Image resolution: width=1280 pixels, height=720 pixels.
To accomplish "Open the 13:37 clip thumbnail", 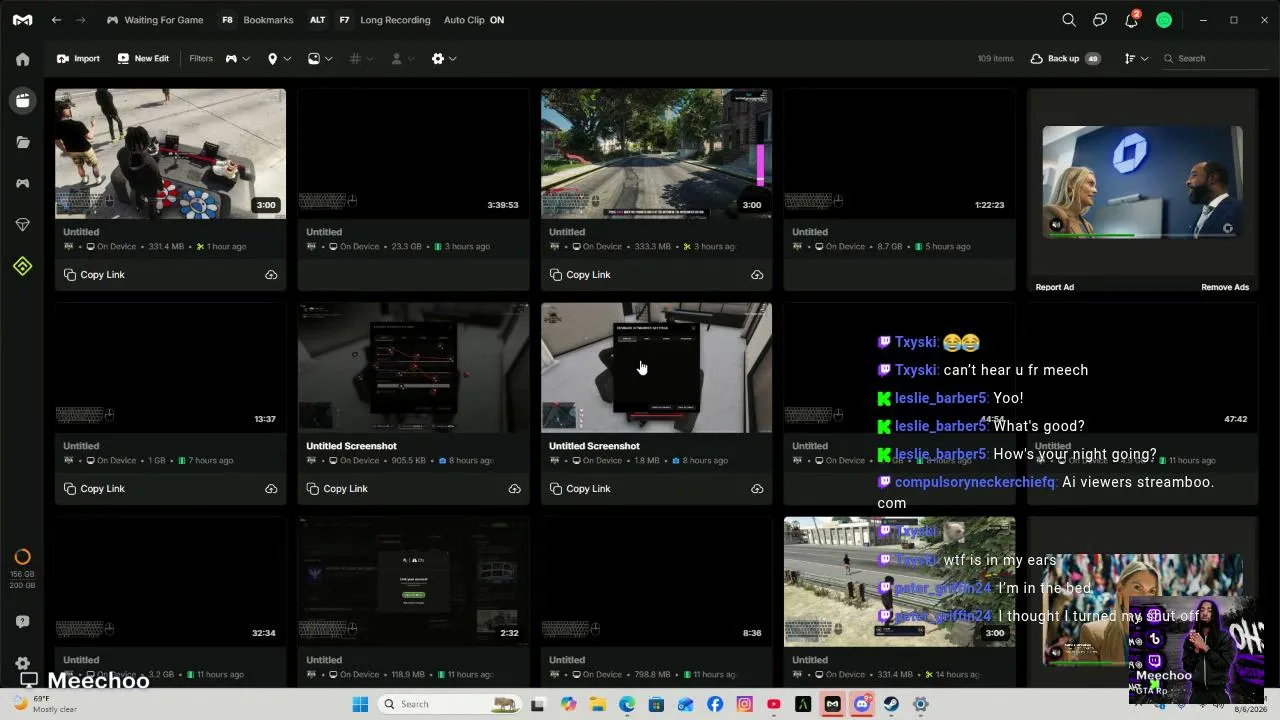I will (x=170, y=368).
